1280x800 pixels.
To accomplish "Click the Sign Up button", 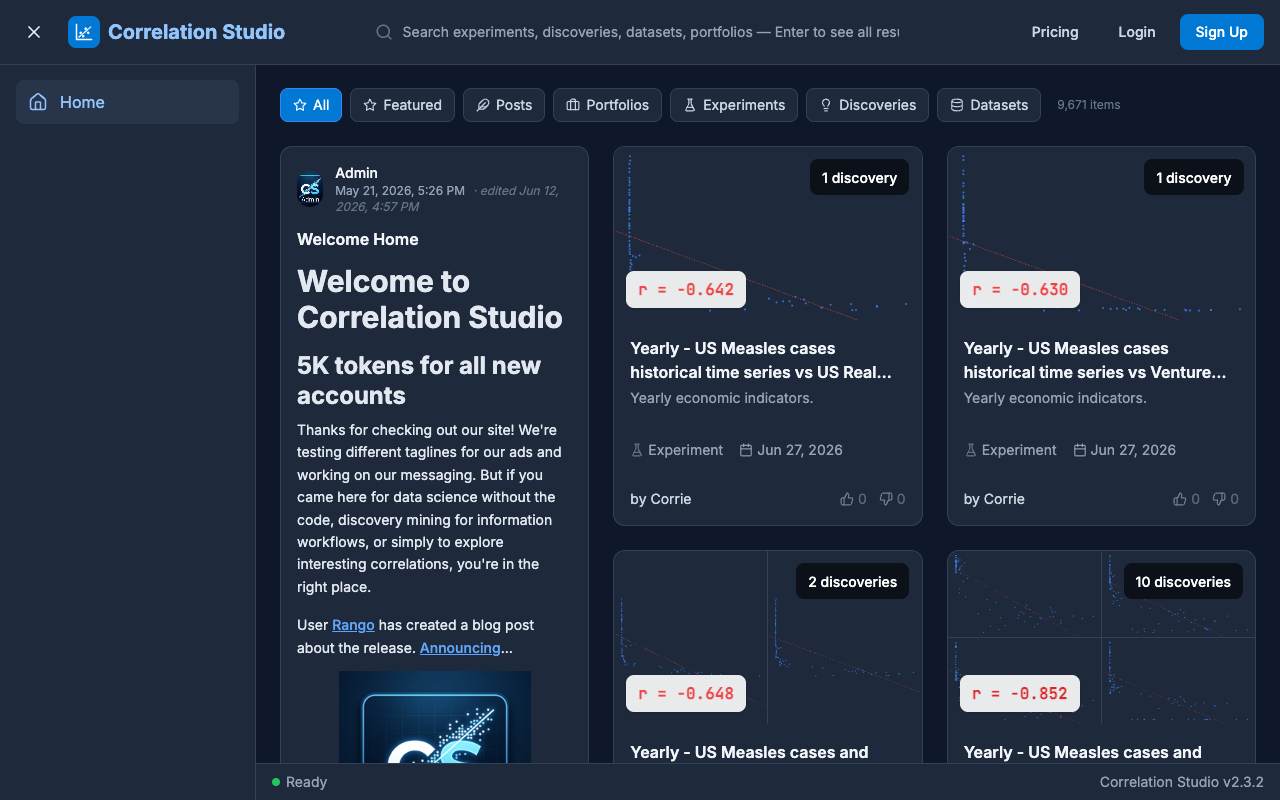I will (x=1222, y=32).
